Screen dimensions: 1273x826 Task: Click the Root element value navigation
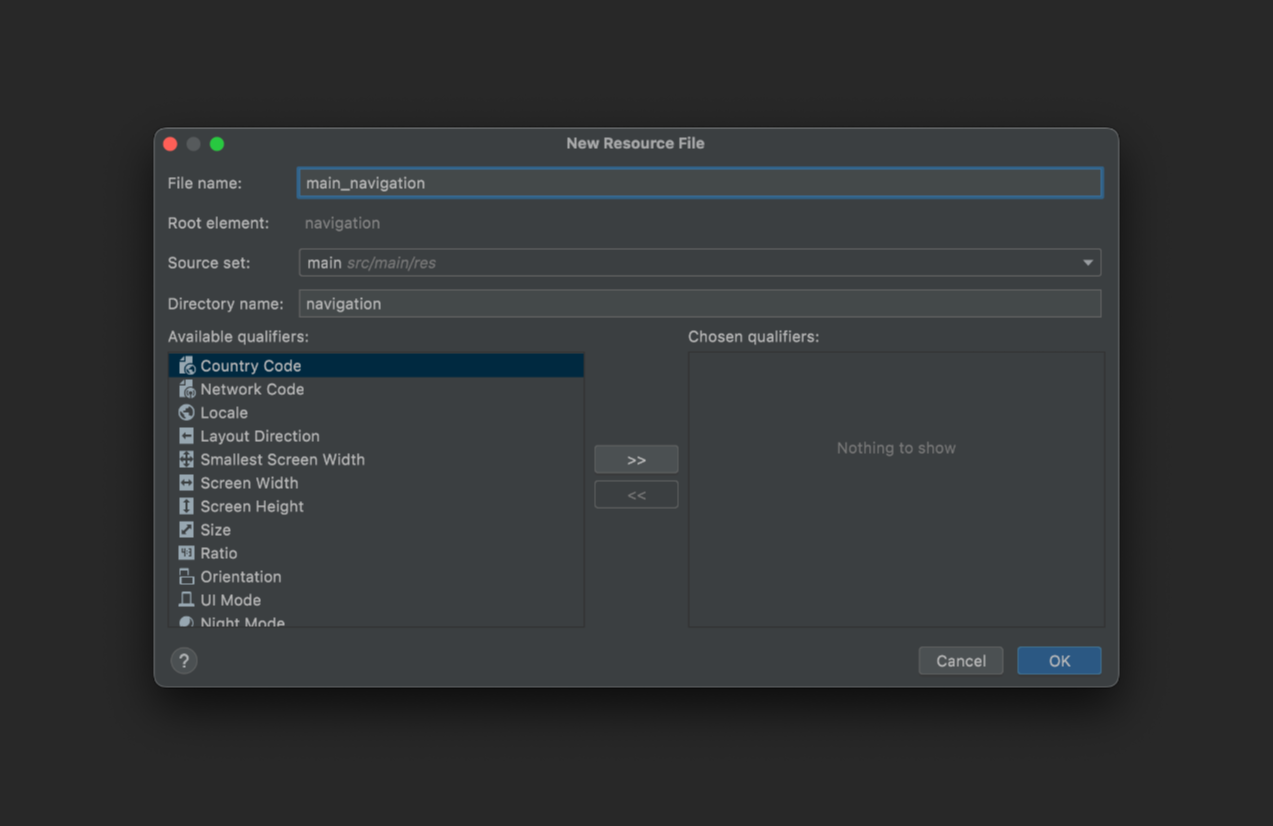[x=342, y=223]
